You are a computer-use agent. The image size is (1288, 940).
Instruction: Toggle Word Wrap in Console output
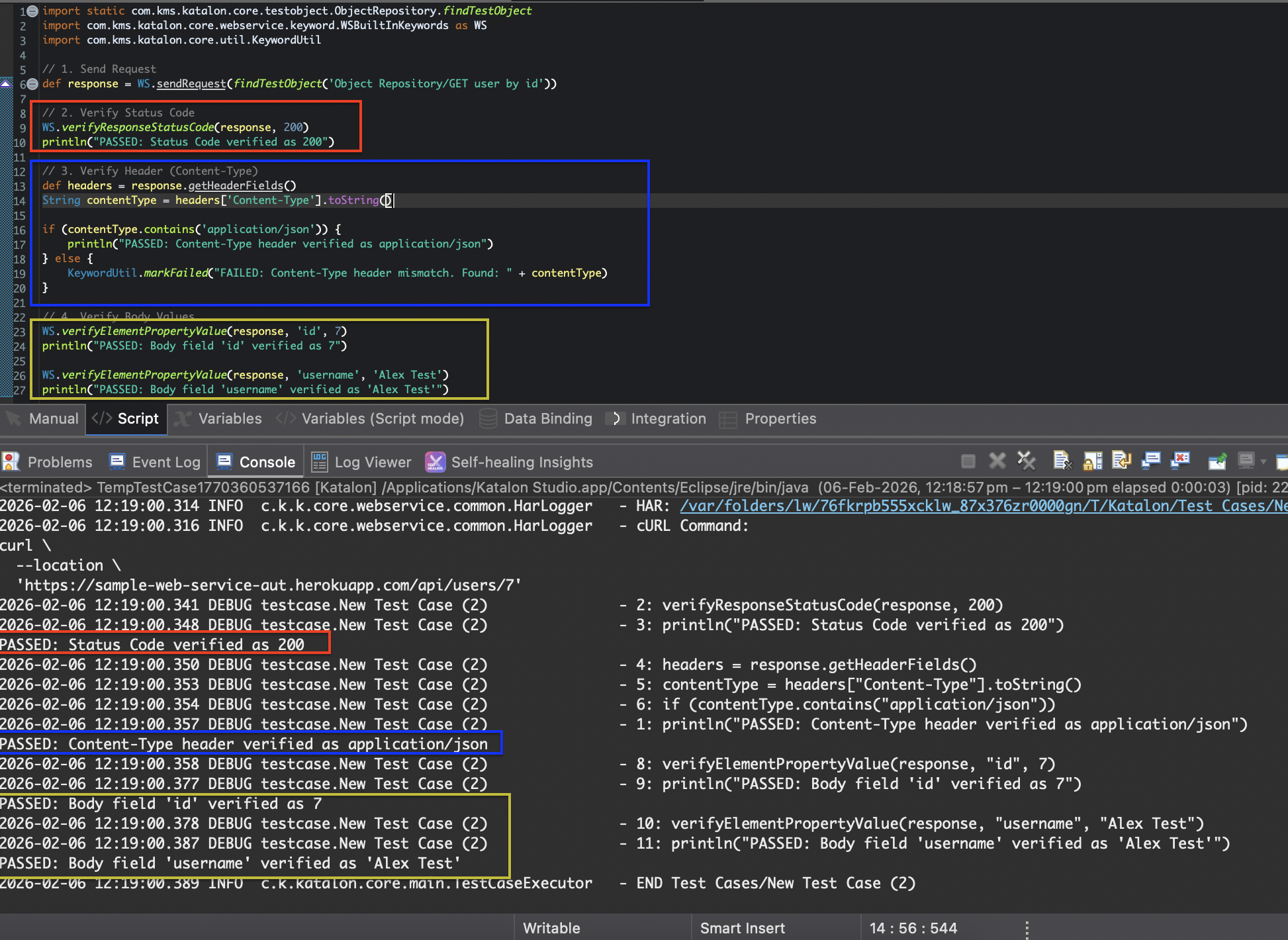[x=1121, y=461]
